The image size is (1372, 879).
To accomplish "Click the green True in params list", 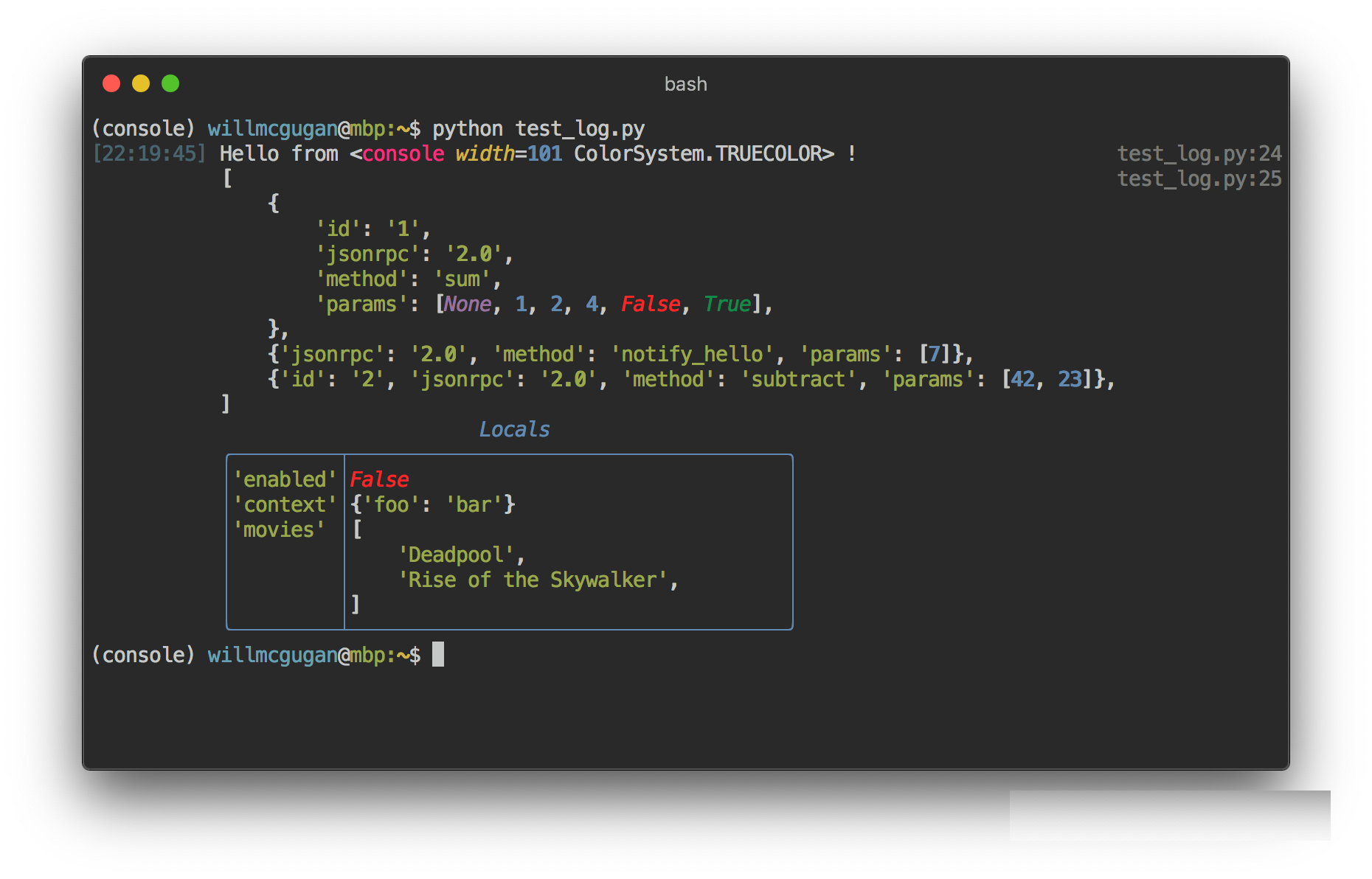I will (x=727, y=304).
